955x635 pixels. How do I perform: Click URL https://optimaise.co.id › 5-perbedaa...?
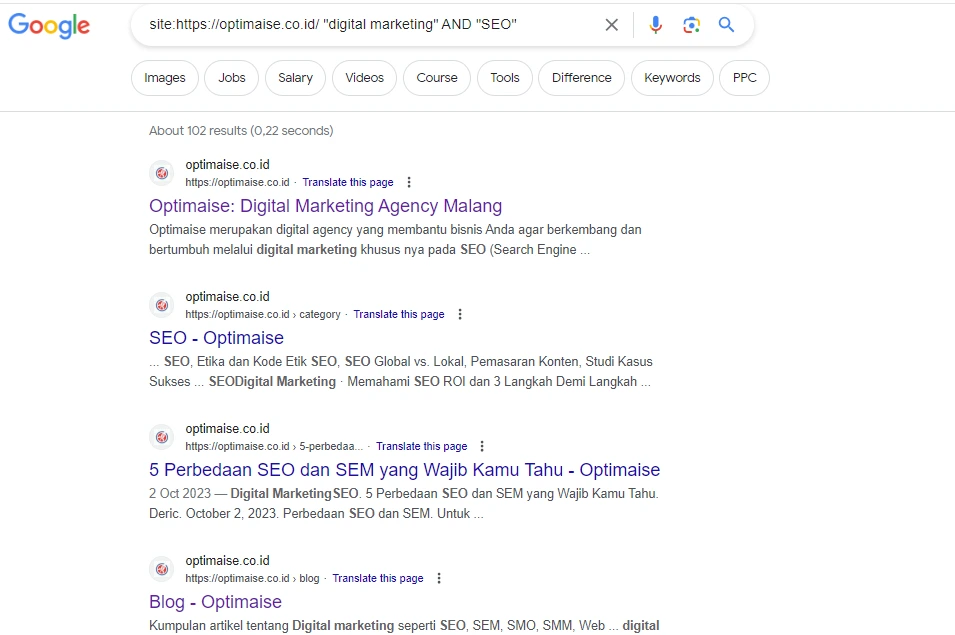(x=274, y=446)
